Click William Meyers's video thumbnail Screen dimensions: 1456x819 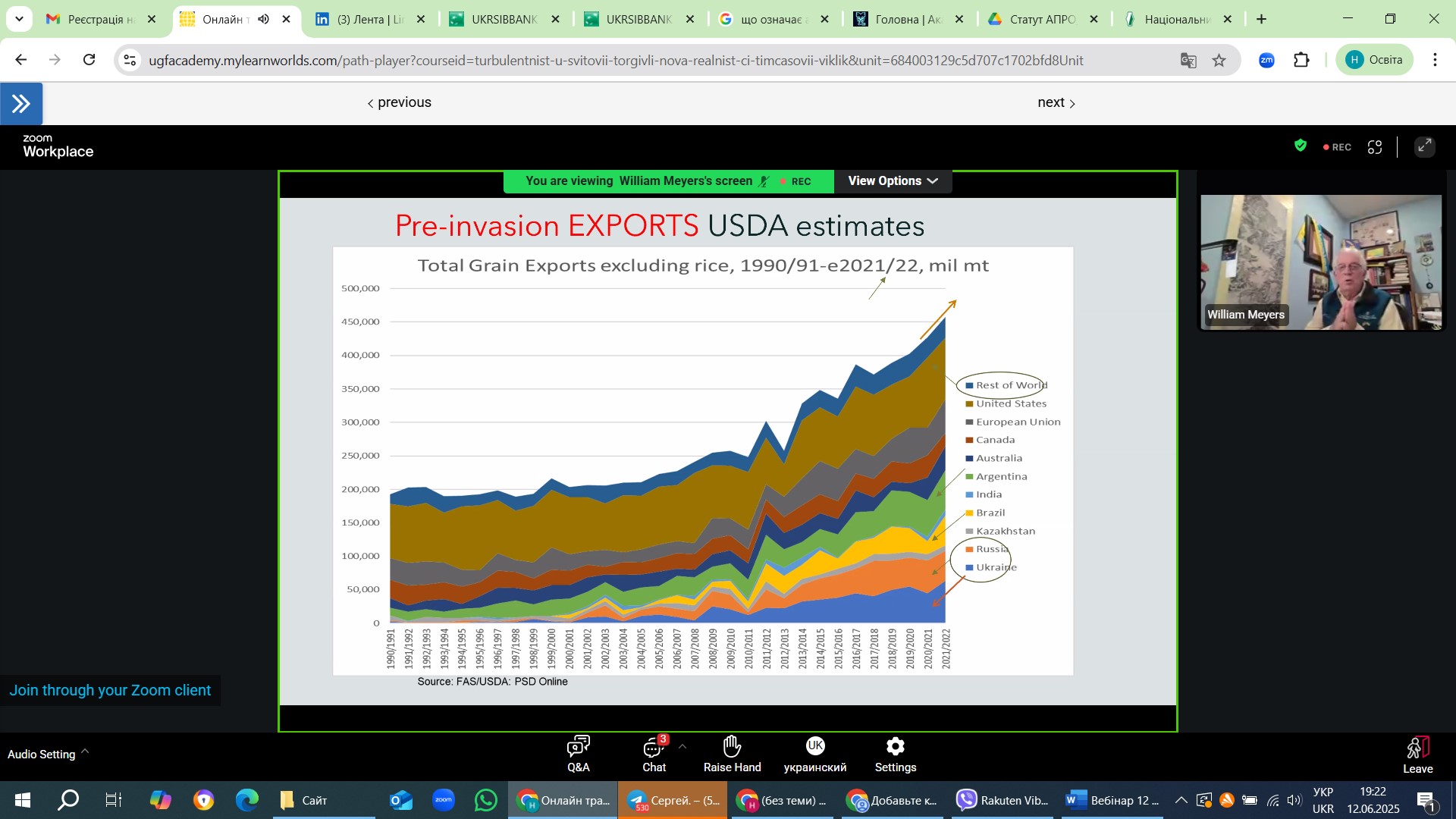(1320, 262)
